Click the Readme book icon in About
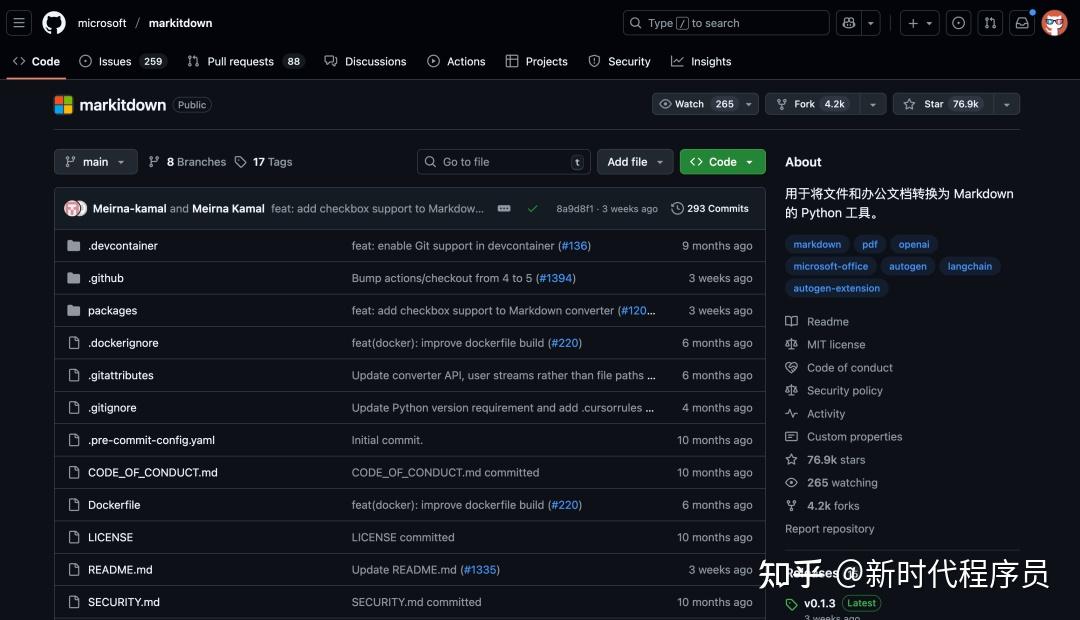Screen dimensions: 1080x620 coord(791,321)
